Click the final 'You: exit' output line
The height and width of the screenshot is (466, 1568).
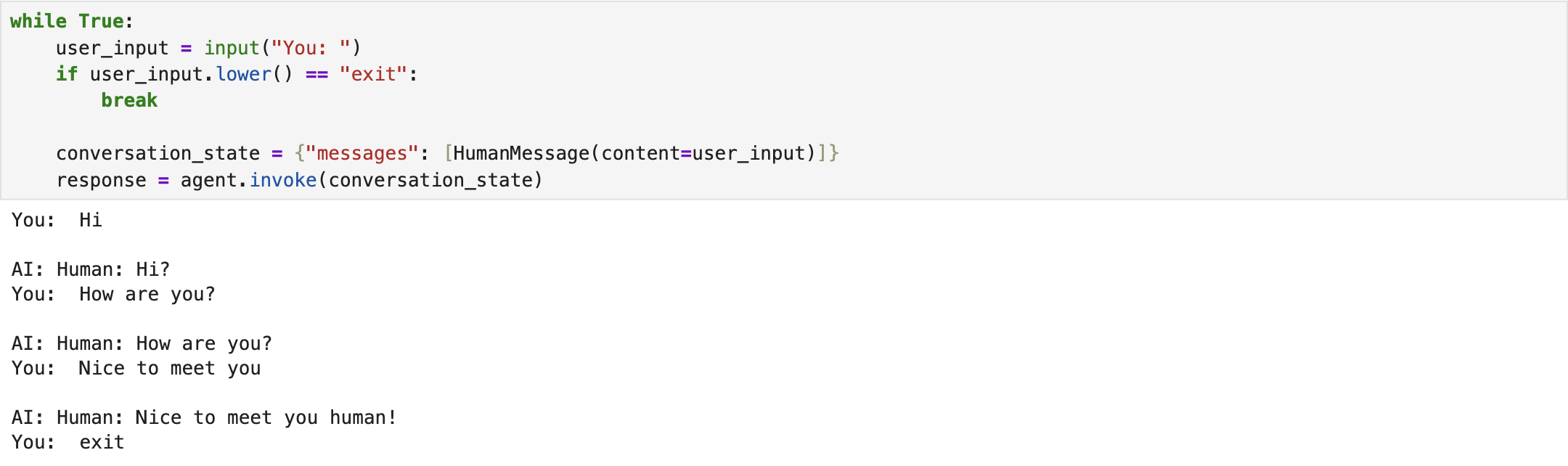68,442
